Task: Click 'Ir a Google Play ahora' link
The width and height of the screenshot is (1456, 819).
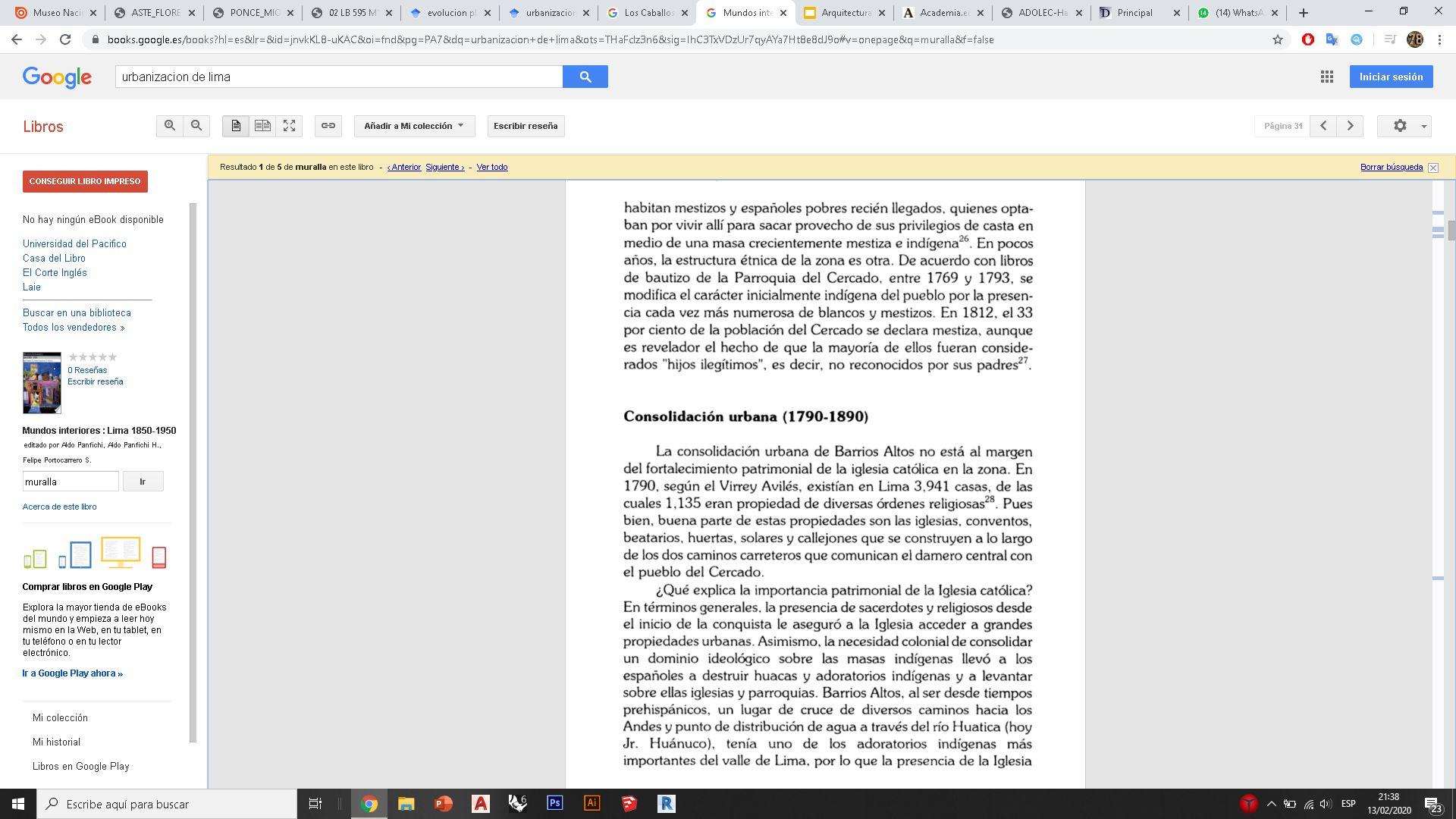Action: coord(73,673)
